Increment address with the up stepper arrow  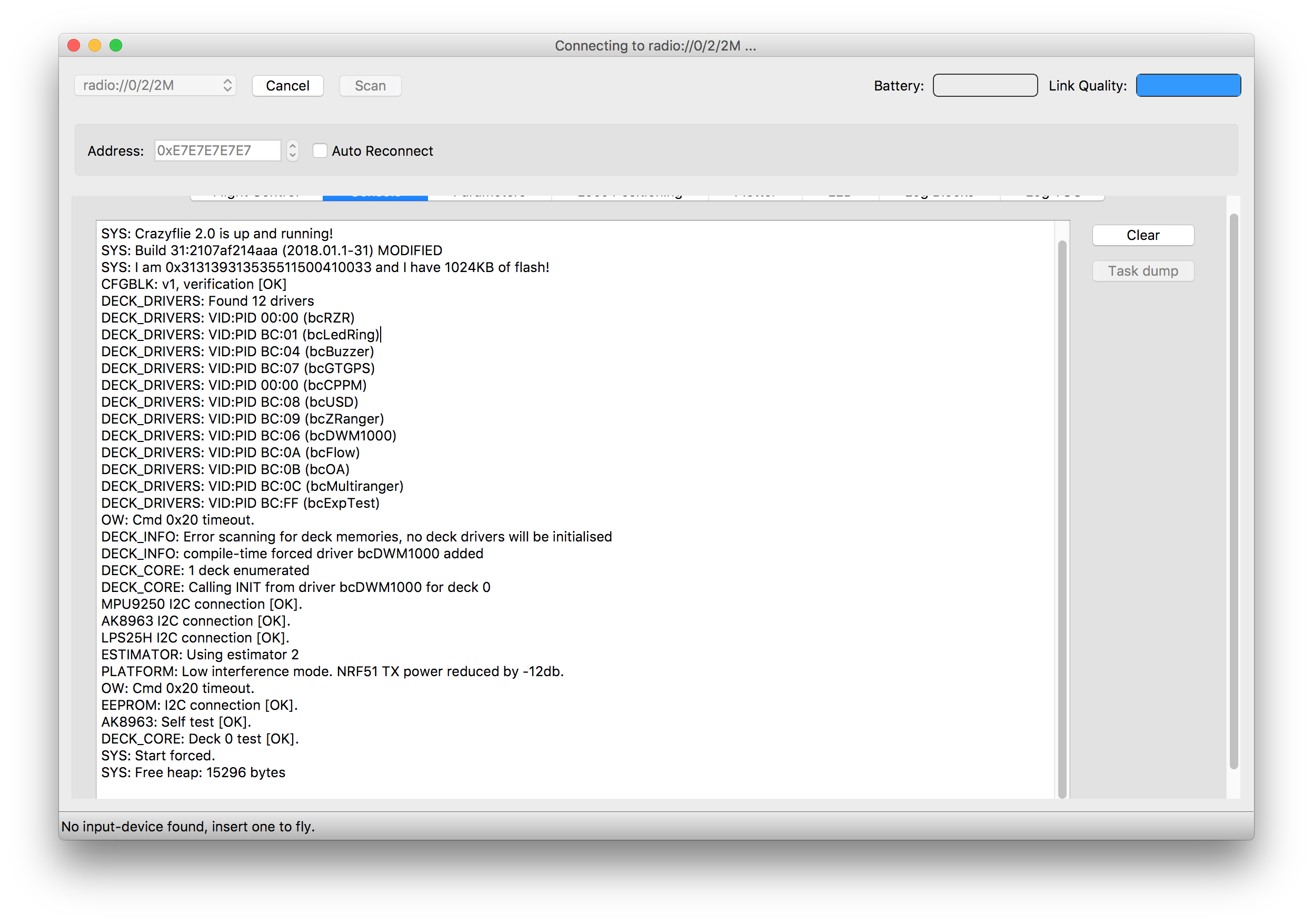click(x=293, y=146)
